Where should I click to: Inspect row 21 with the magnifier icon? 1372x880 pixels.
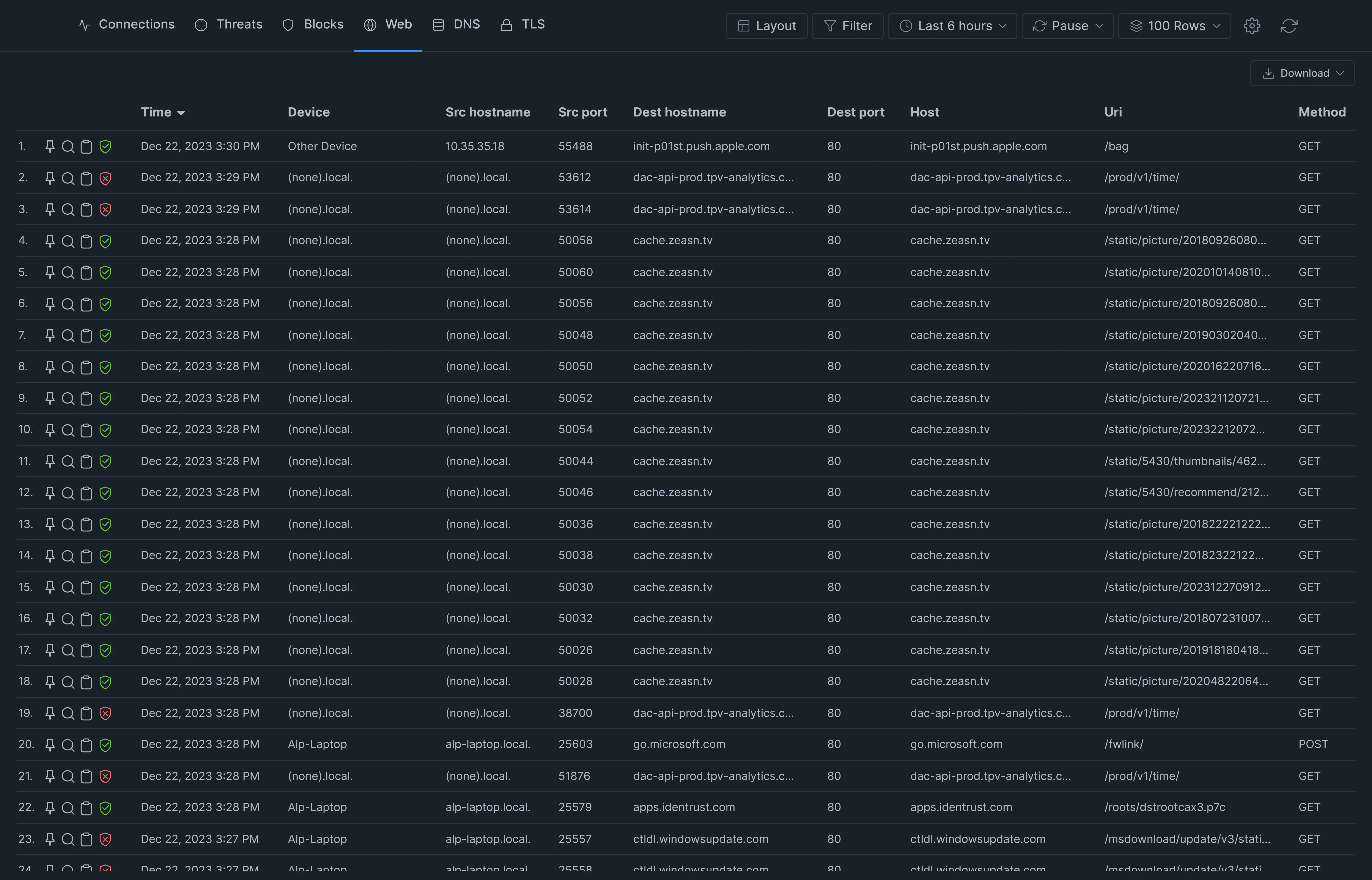[68, 776]
